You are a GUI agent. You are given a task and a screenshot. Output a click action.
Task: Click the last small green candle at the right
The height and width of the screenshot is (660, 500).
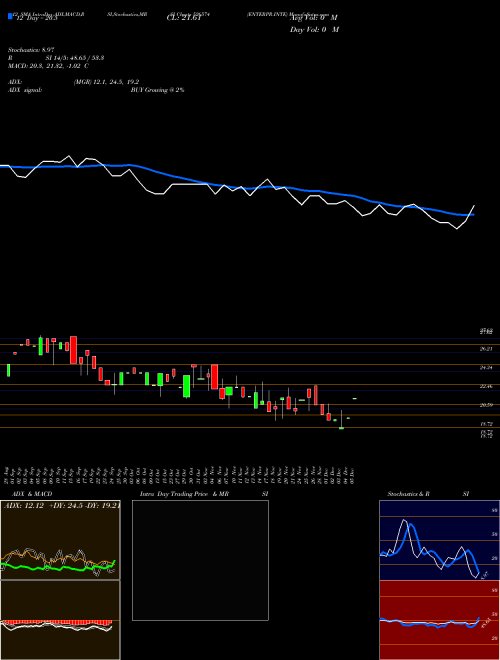click(x=355, y=398)
